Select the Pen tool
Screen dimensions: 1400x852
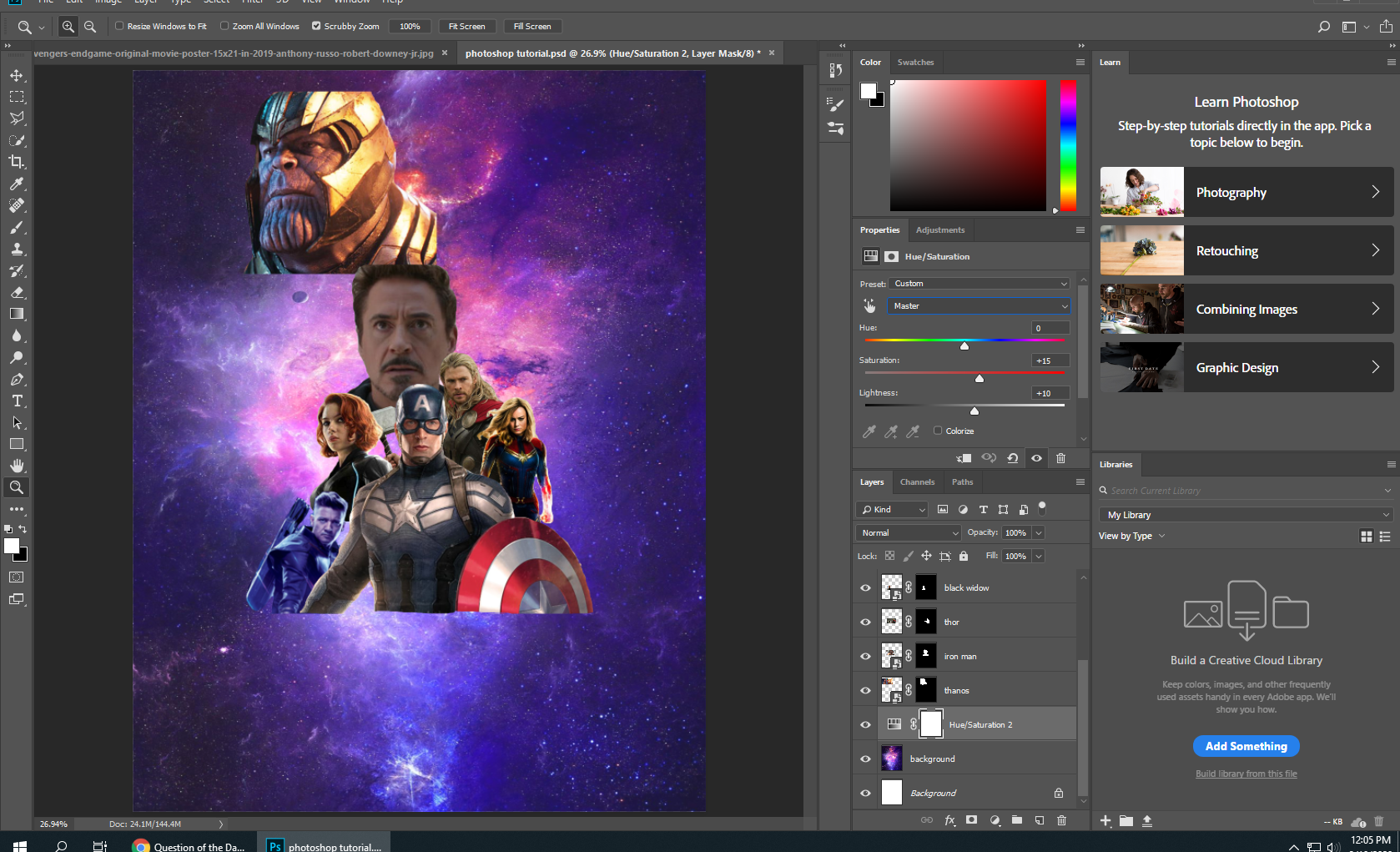[x=17, y=379]
